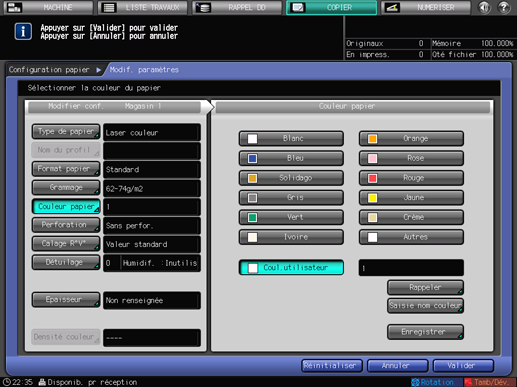Viewport: 517px width, 387px height.
Task: Choose Rose paper color
Action: pyautogui.click(x=411, y=158)
